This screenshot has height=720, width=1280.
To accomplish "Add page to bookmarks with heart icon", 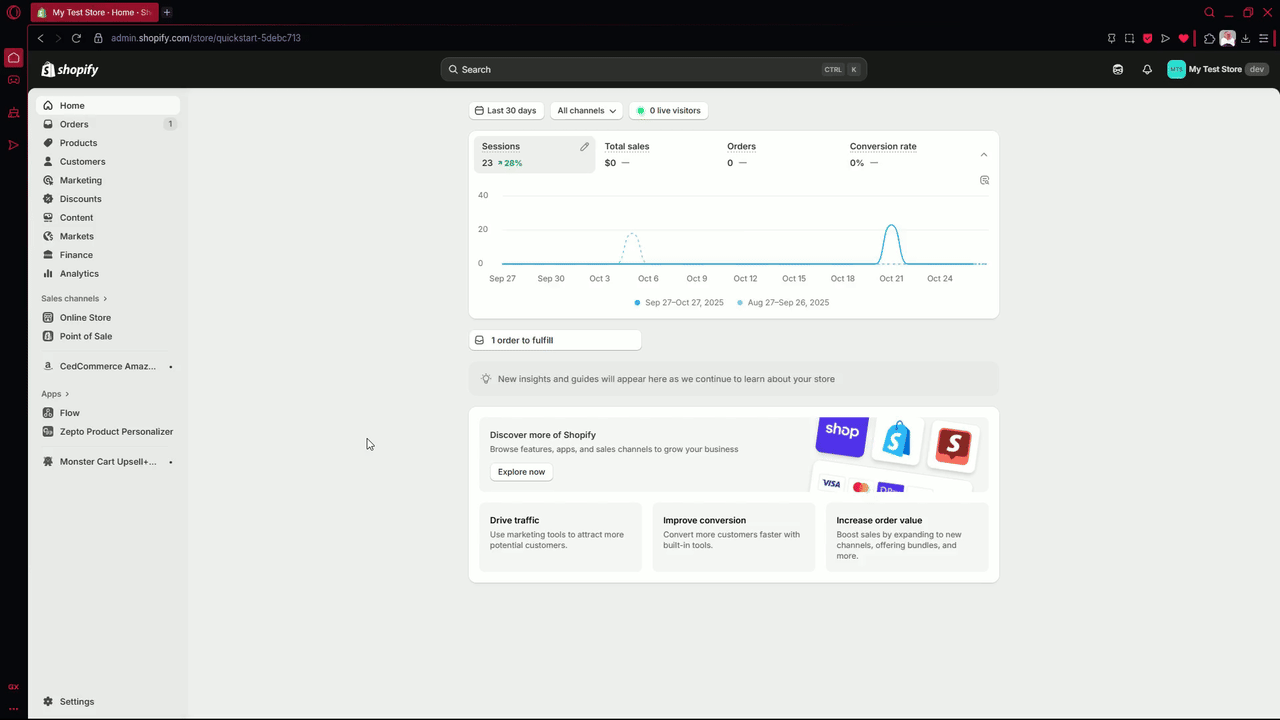I will coord(1183,38).
